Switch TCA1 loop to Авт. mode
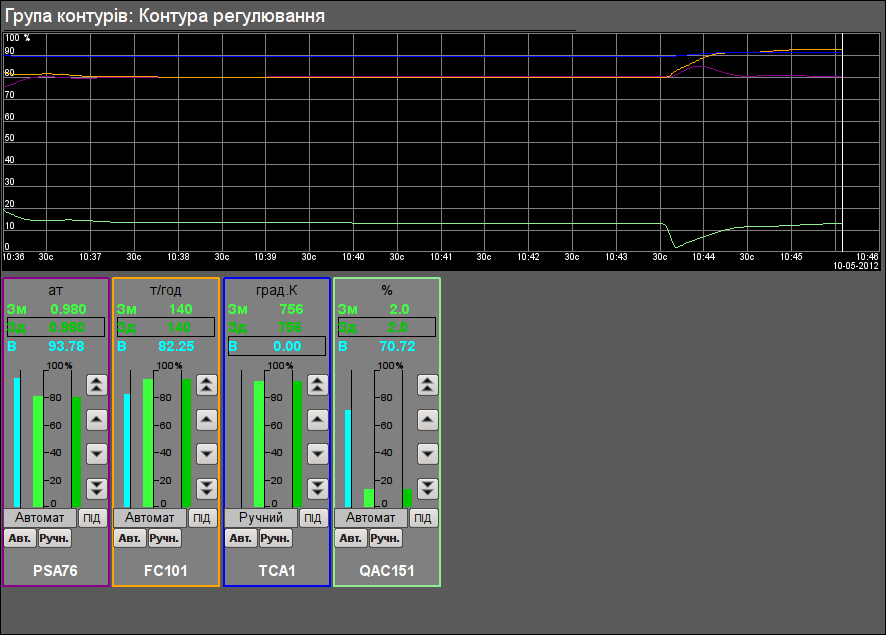Screen dimensions: 886x635 pos(241,538)
